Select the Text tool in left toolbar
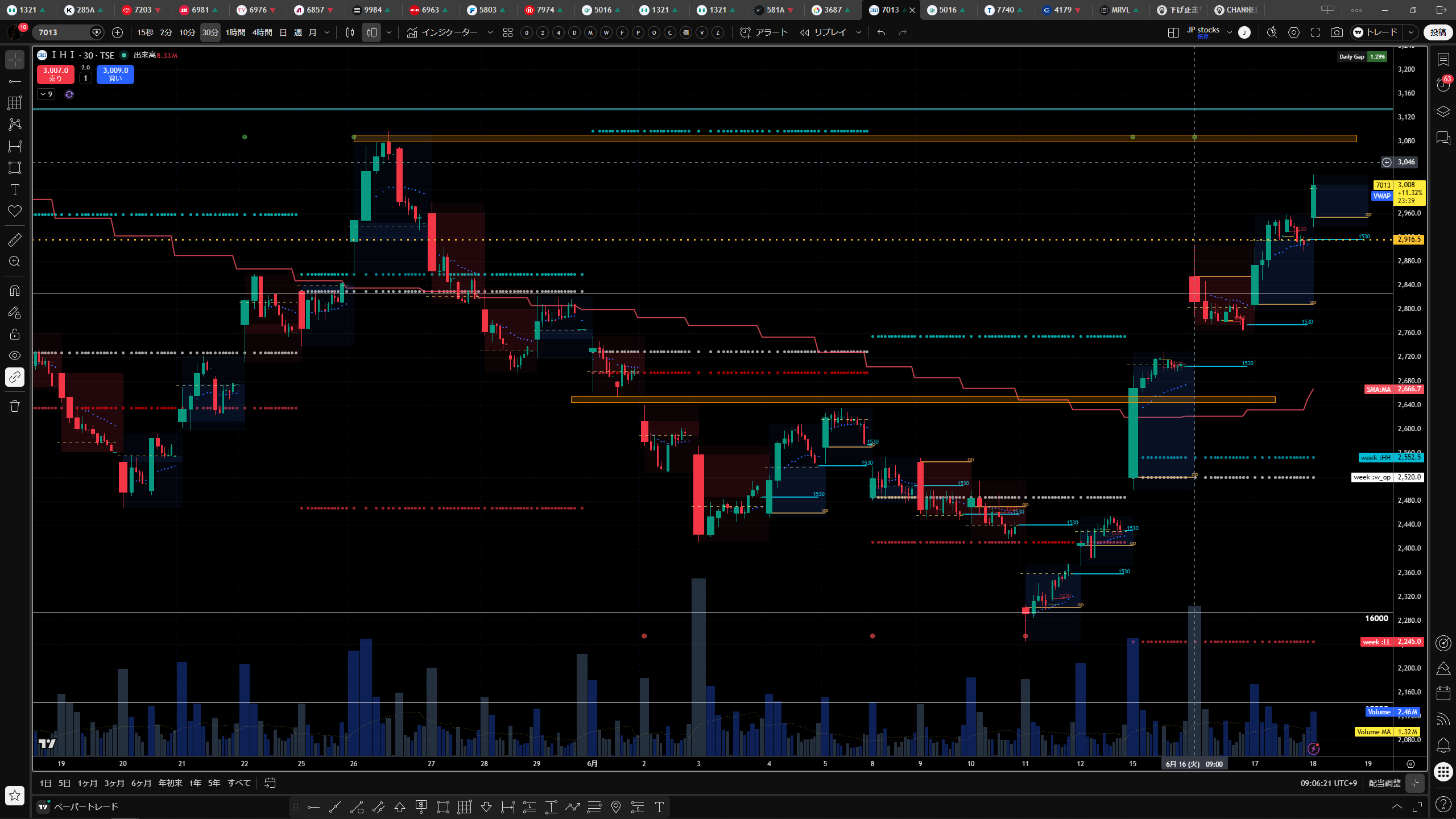 tap(15, 189)
